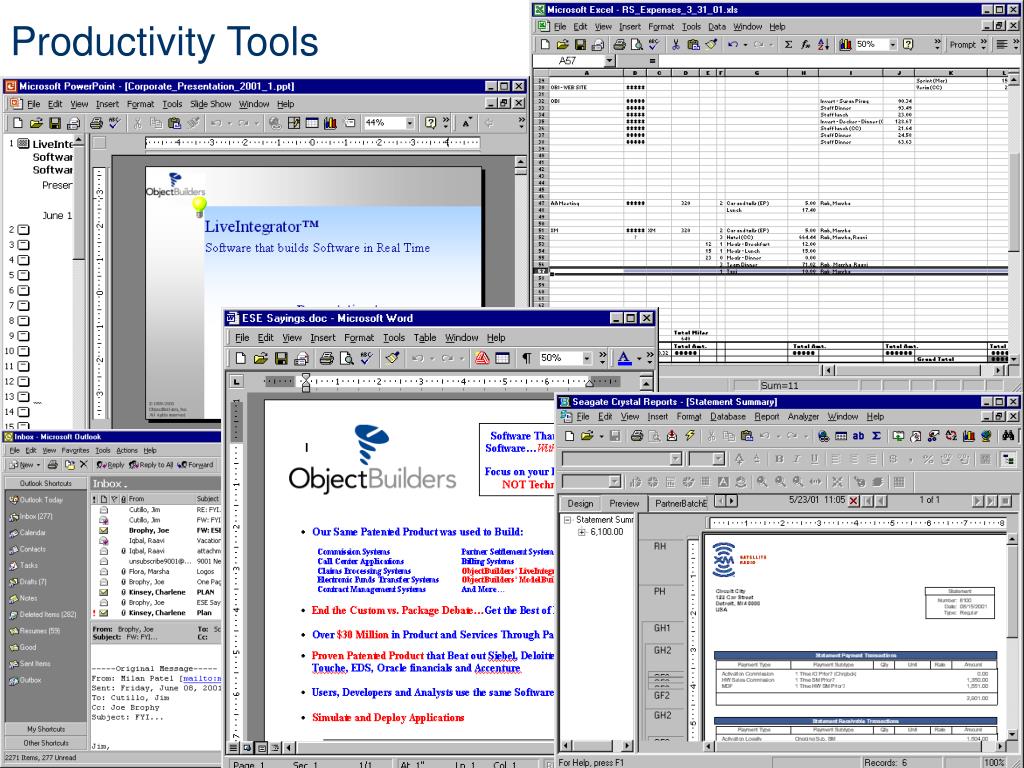Image resolution: width=1024 pixels, height=768 pixels.
Task: Click Excel horizontal scrollbar left arrow
Action: coord(828,370)
